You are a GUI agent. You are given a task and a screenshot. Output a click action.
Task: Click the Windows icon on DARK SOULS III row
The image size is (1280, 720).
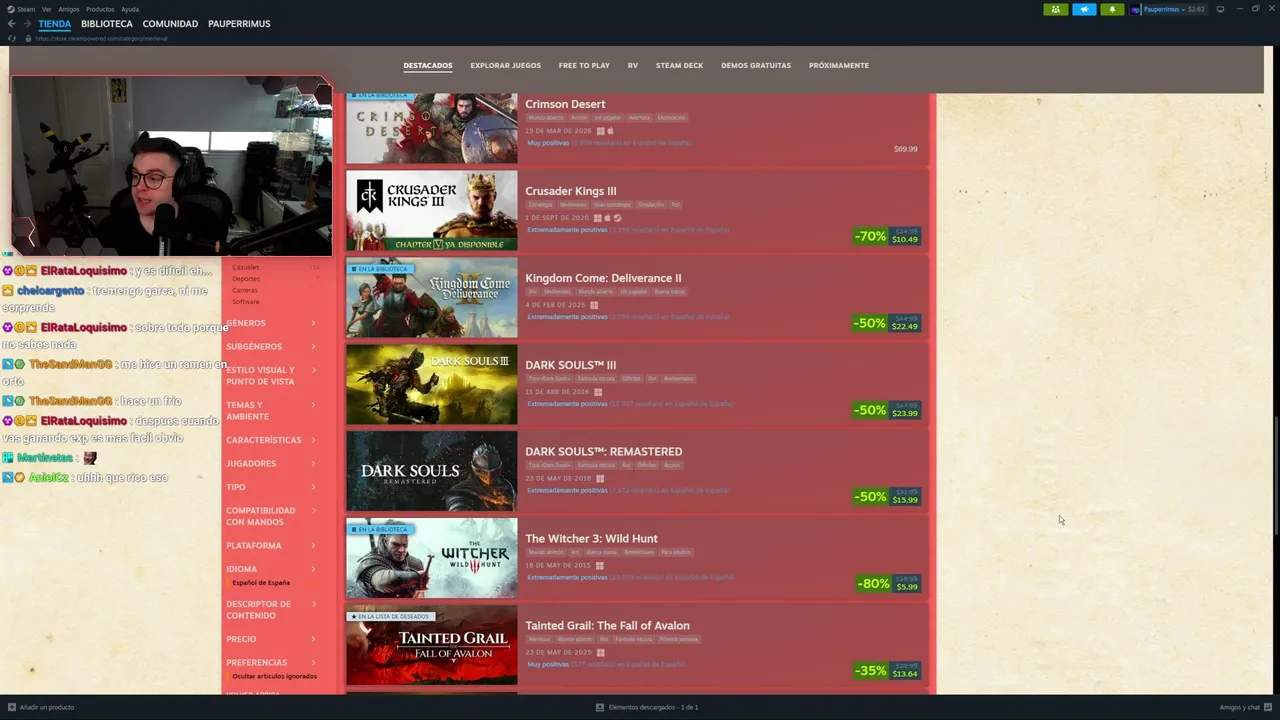599,392
